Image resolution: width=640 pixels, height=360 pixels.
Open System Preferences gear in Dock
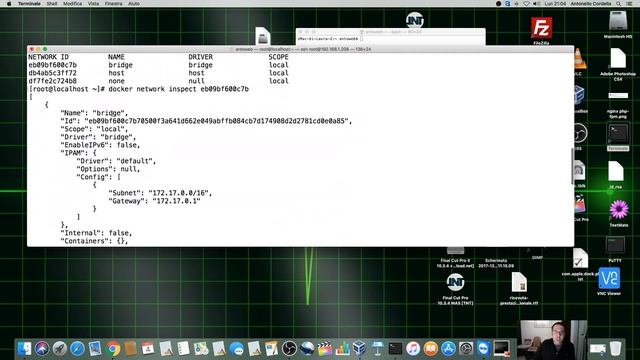point(466,349)
